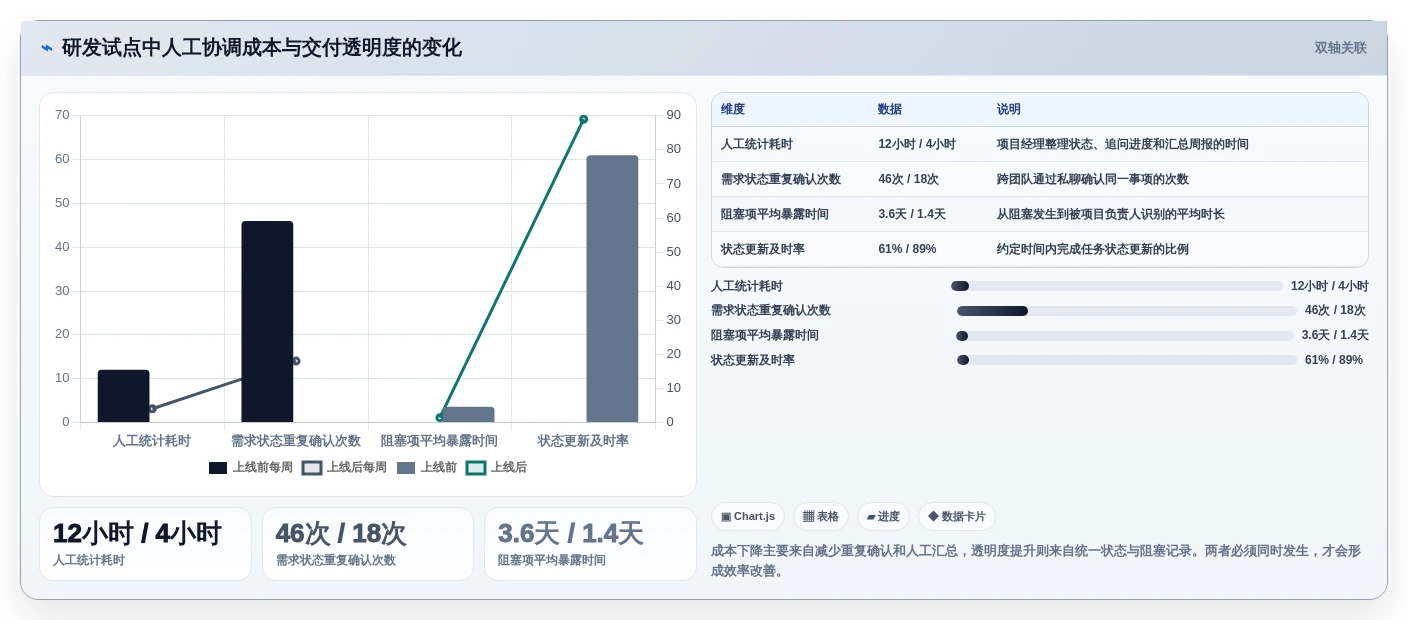
Task: Click the description 跨团队通过私聊确认同一事项的次数
Action: (1093, 179)
